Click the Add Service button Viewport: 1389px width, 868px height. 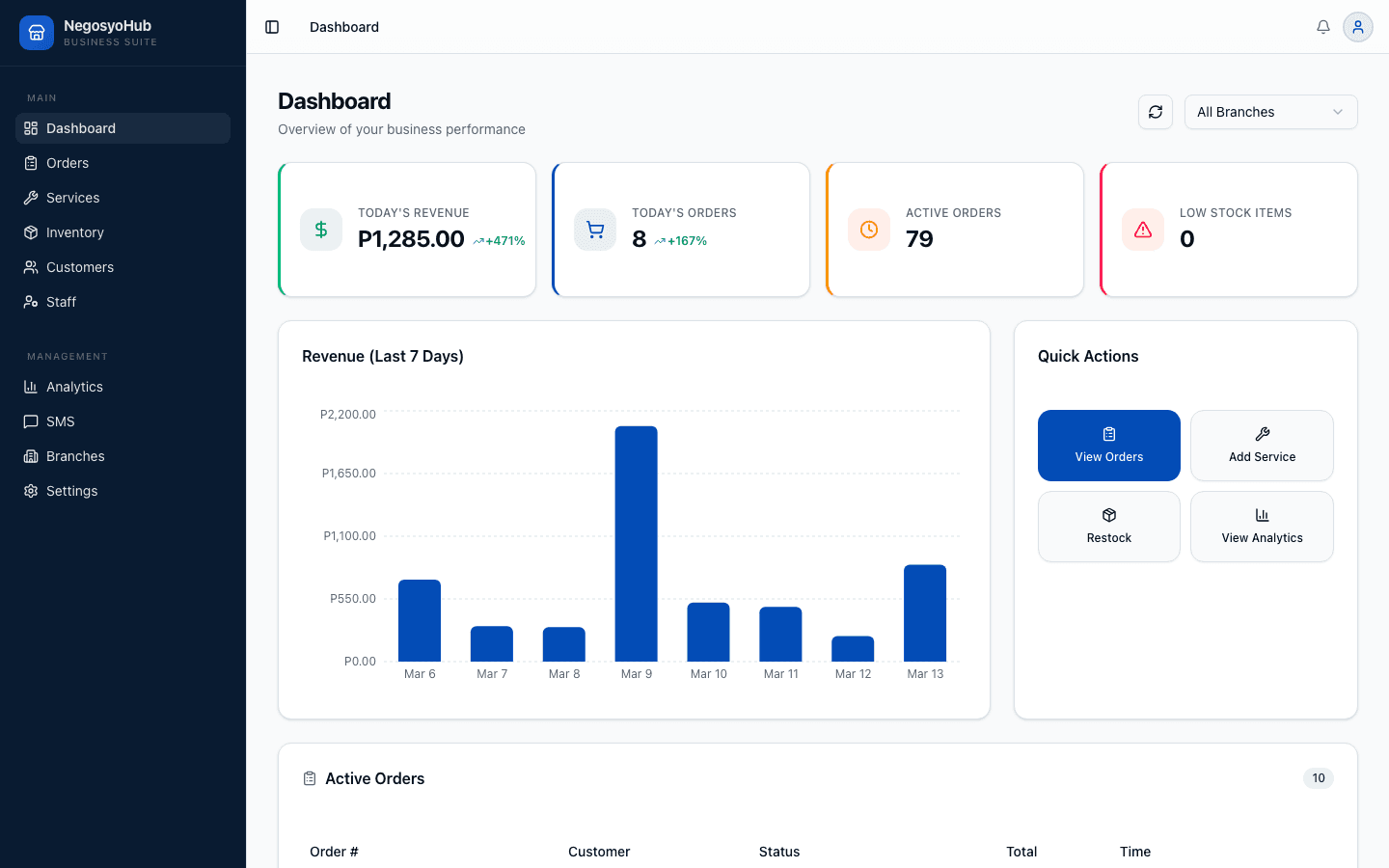coord(1262,446)
